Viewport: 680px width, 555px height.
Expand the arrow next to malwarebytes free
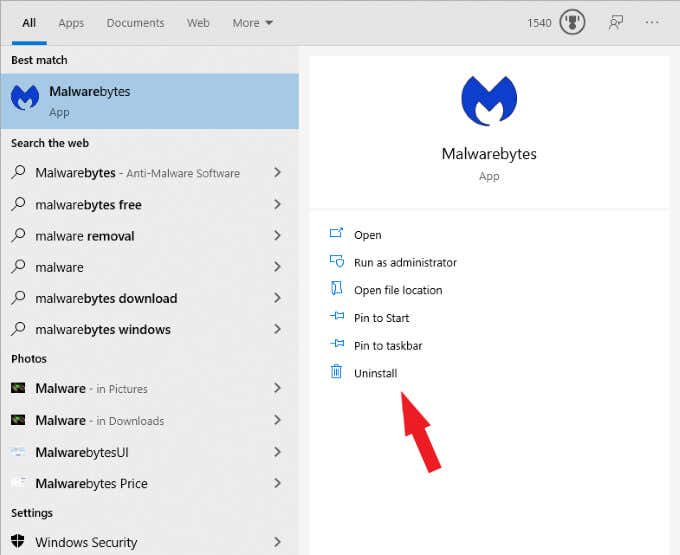(278, 204)
